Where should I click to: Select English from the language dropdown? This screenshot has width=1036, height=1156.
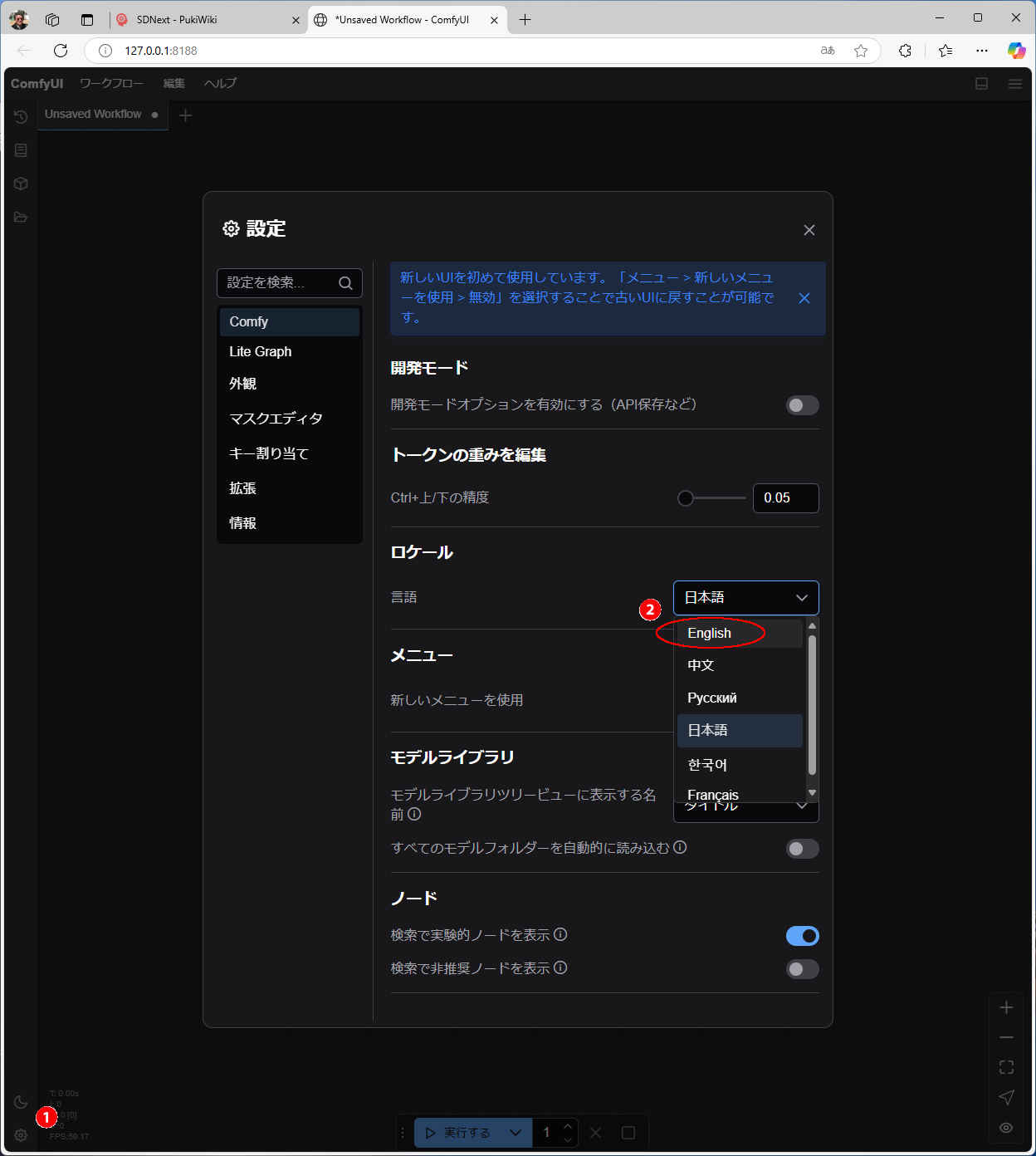coord(710,633)
